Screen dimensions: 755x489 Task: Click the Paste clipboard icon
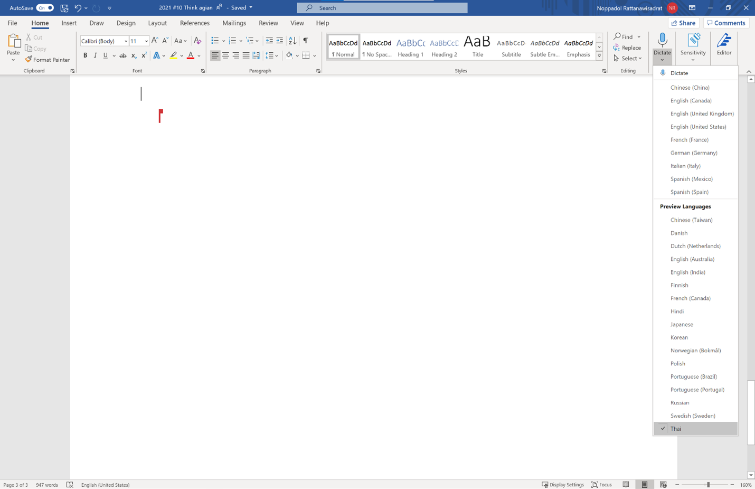(13, 42)
